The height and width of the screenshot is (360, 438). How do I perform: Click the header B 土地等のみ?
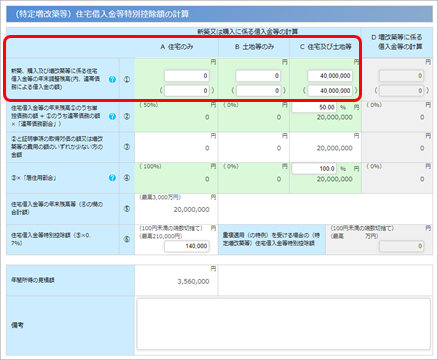pyautogui.click(x=254, y=47)
